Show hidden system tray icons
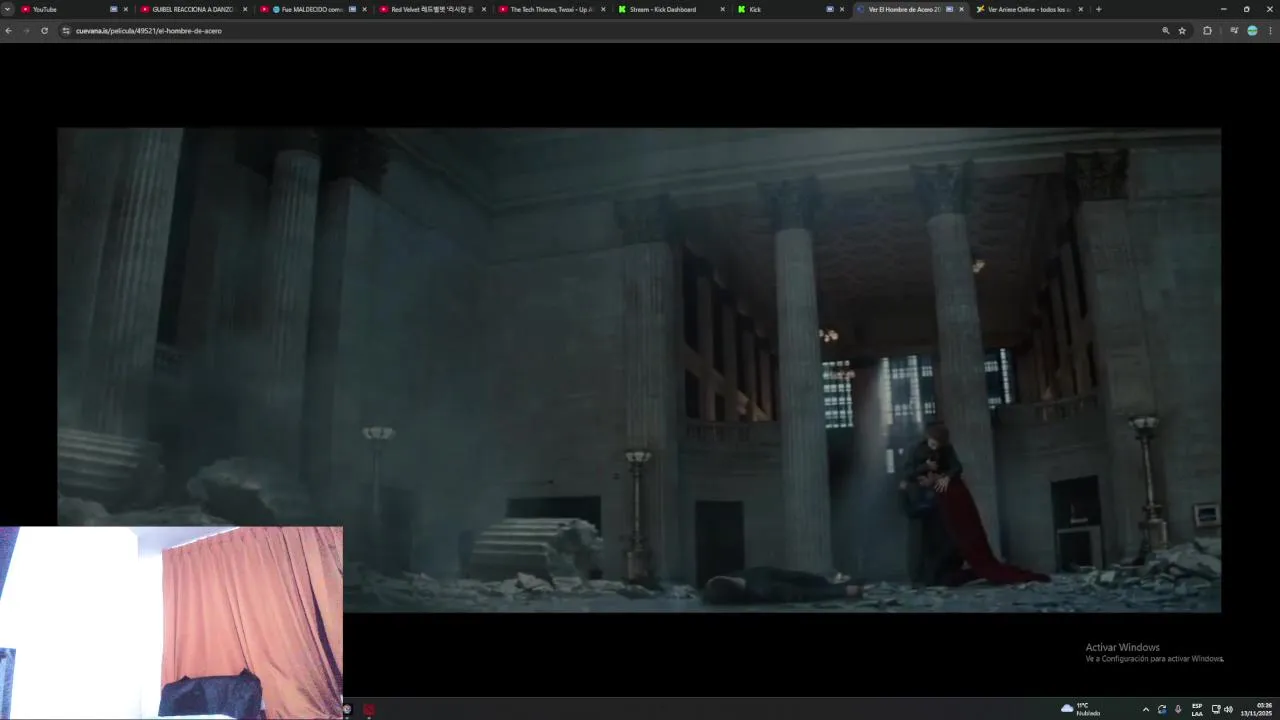The width and height of the screenshot is (1280, 720). click(1145, 709)
